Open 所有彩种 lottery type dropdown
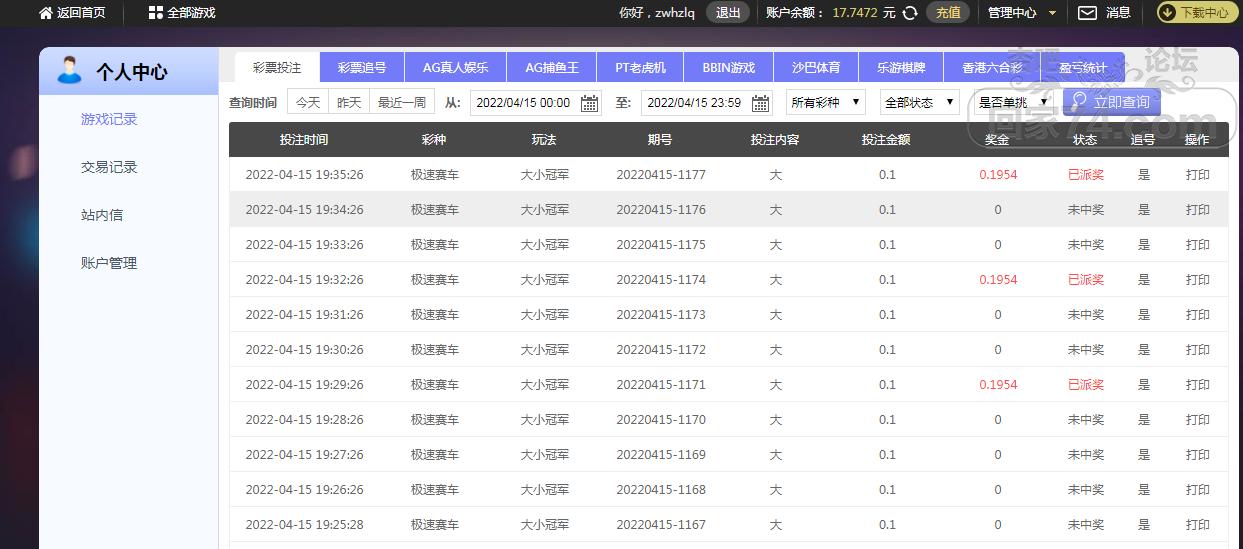This screenshot has height=549, width=1243. (826, 102)
